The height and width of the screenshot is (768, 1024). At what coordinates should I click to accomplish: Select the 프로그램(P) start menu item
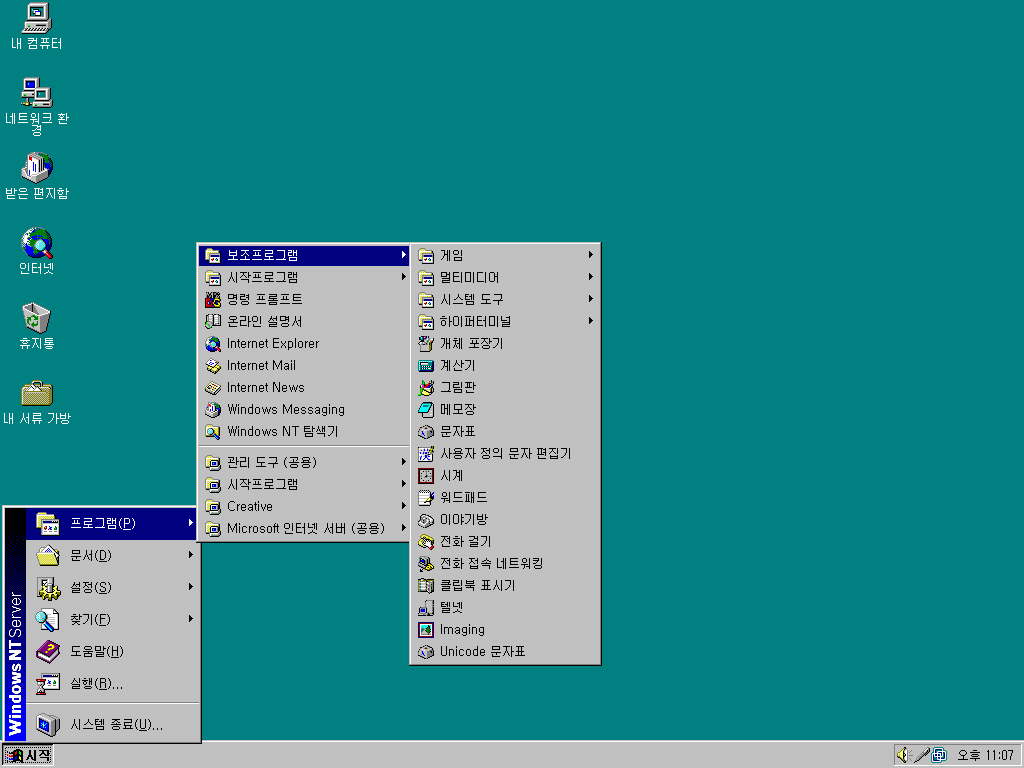coord(112,522)
